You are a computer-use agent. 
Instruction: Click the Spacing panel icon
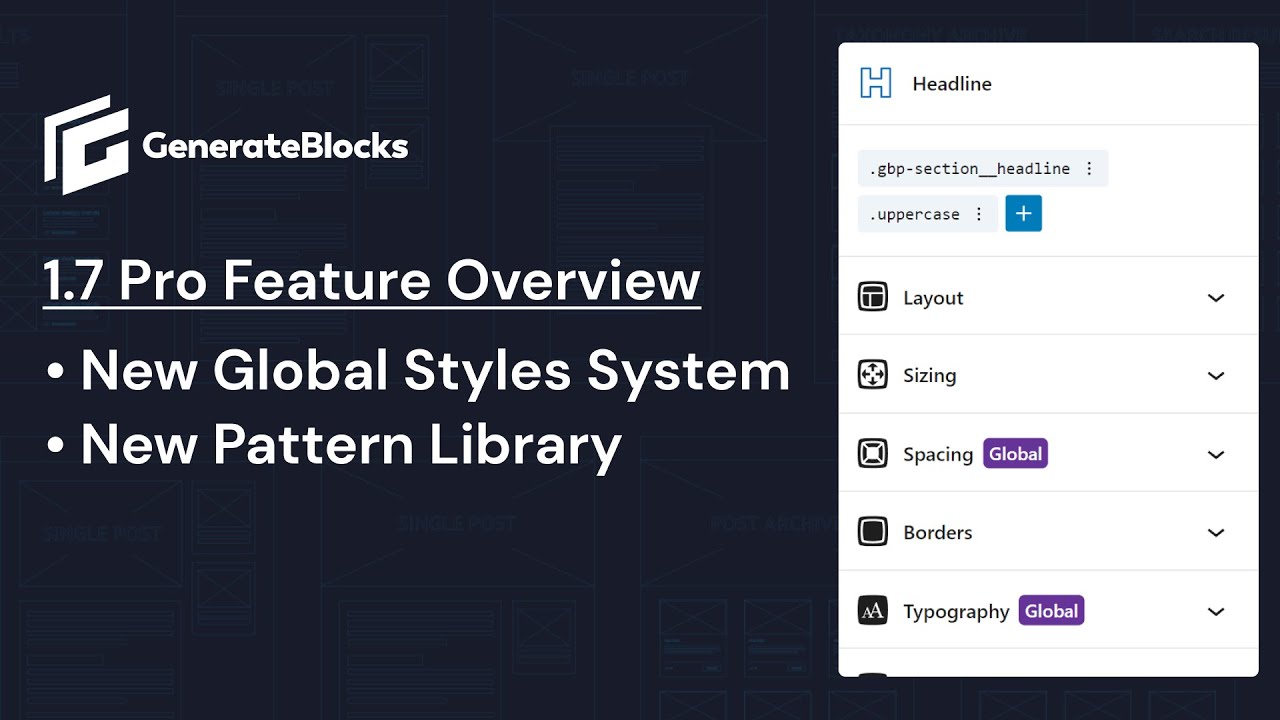click(x=873, y=454)
